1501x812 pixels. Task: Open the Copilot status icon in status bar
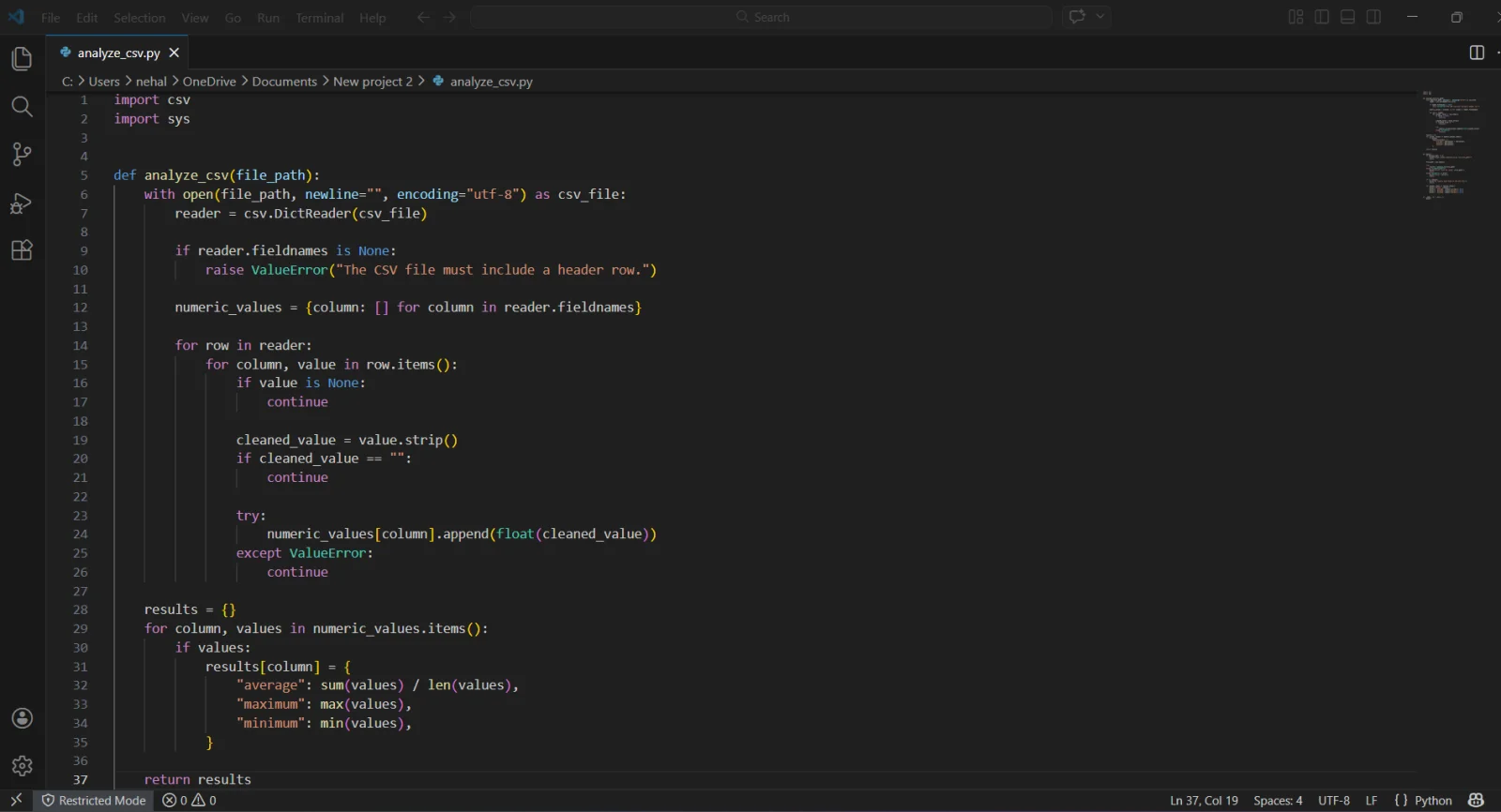(1476, 800)
